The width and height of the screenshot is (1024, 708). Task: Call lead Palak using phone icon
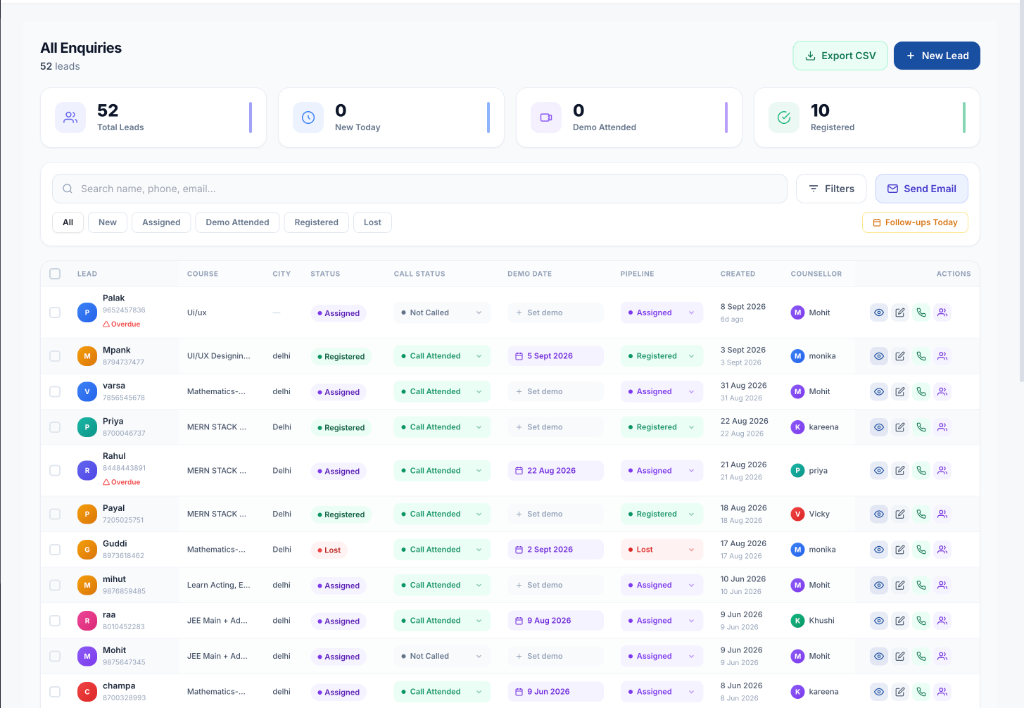921,312
